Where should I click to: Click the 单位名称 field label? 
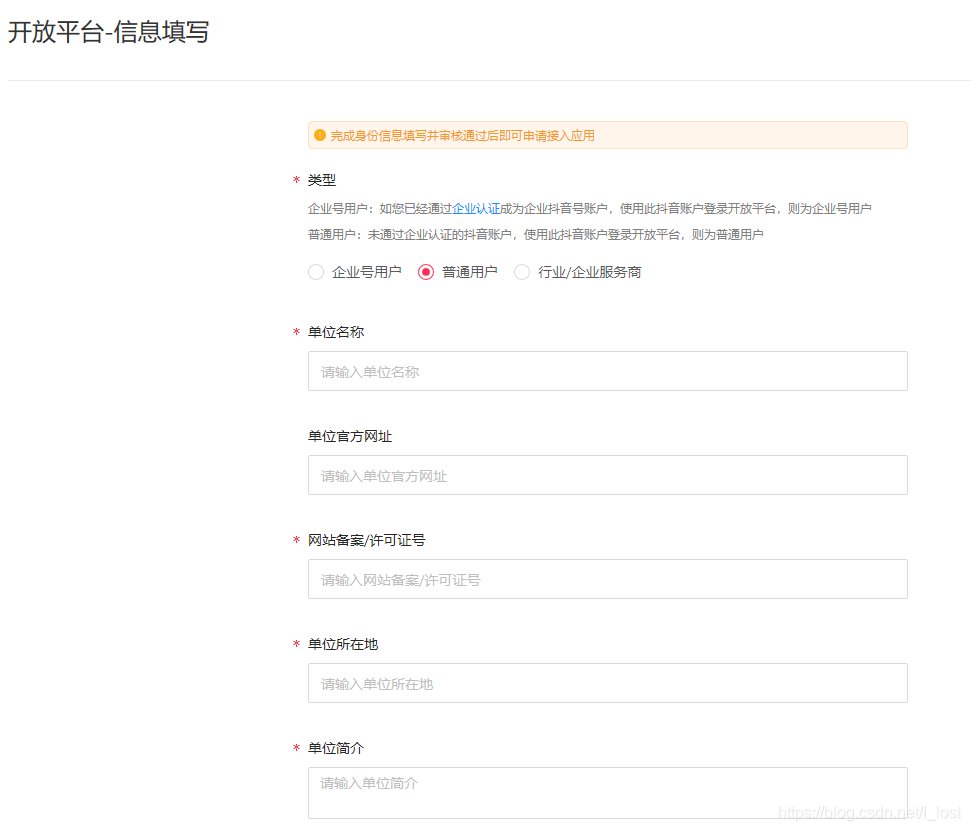pos(336,332)
